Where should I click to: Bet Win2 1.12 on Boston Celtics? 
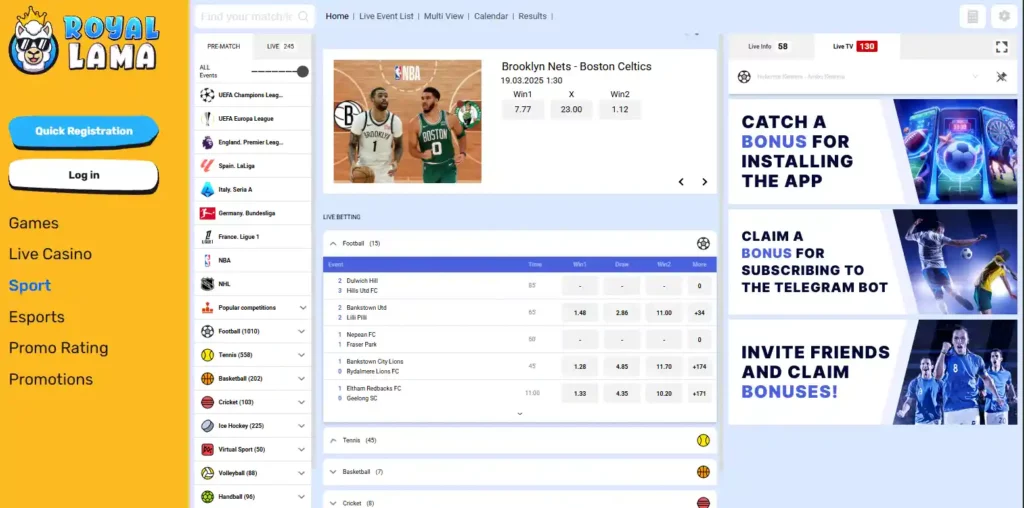point(620,109)
